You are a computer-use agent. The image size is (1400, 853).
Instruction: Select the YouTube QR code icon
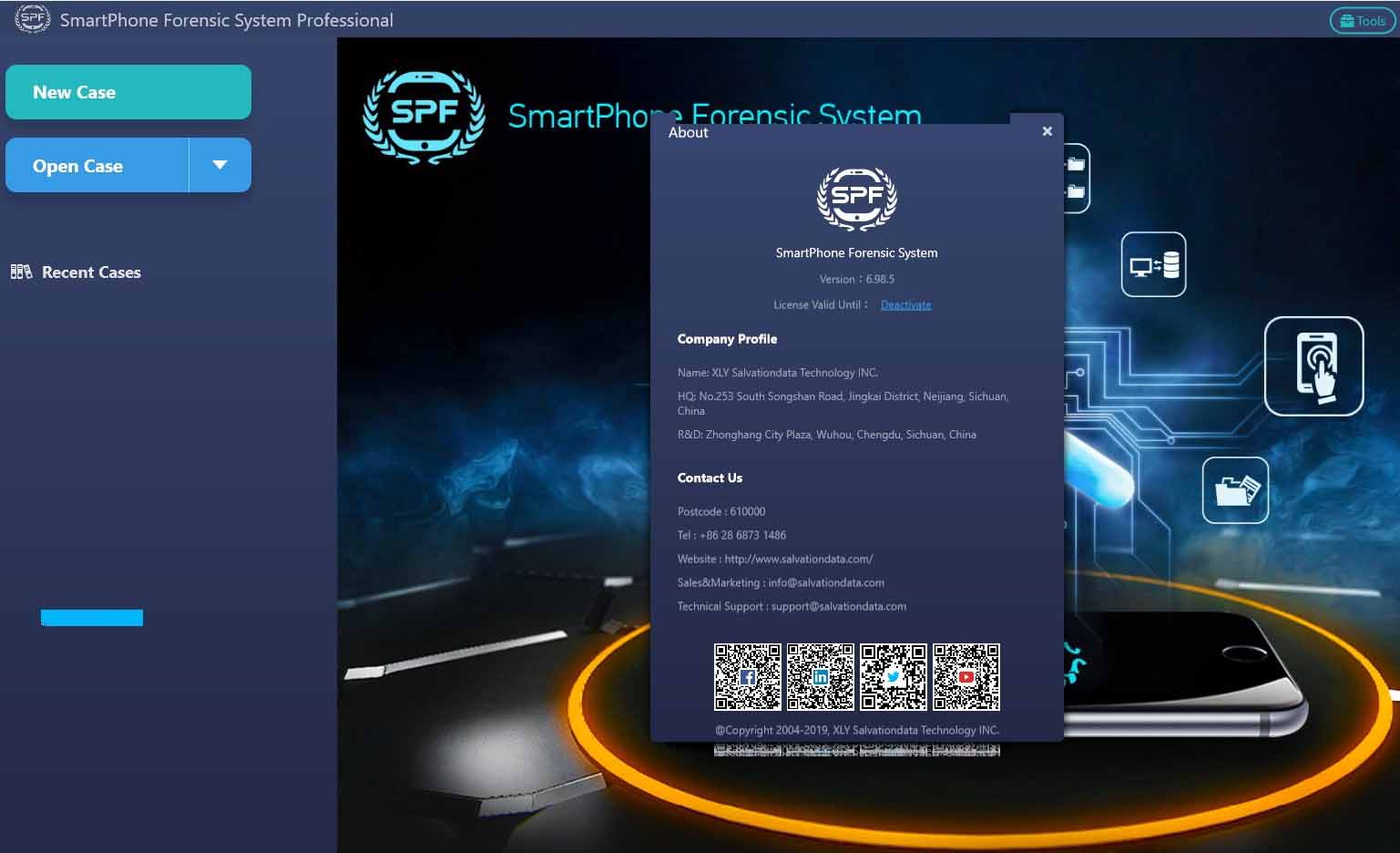tap(966, 676)
